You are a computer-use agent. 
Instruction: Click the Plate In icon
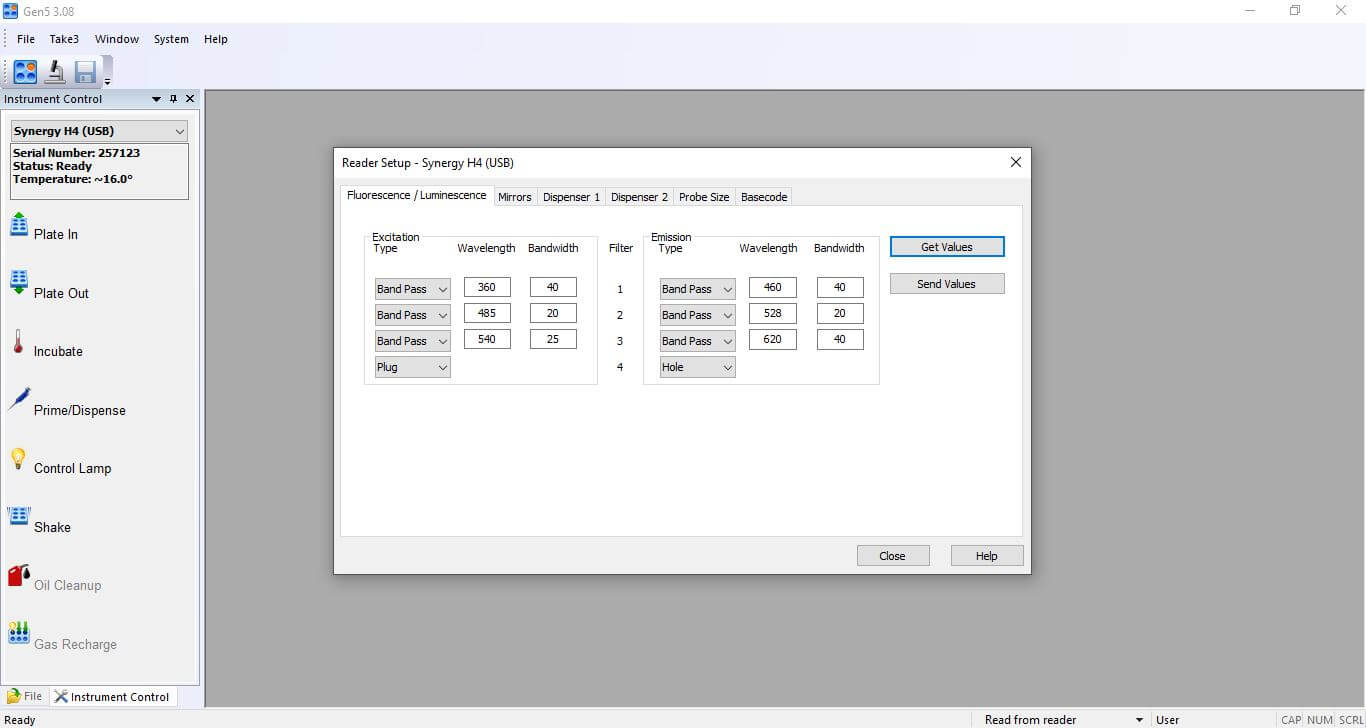(x=19, y=225)
